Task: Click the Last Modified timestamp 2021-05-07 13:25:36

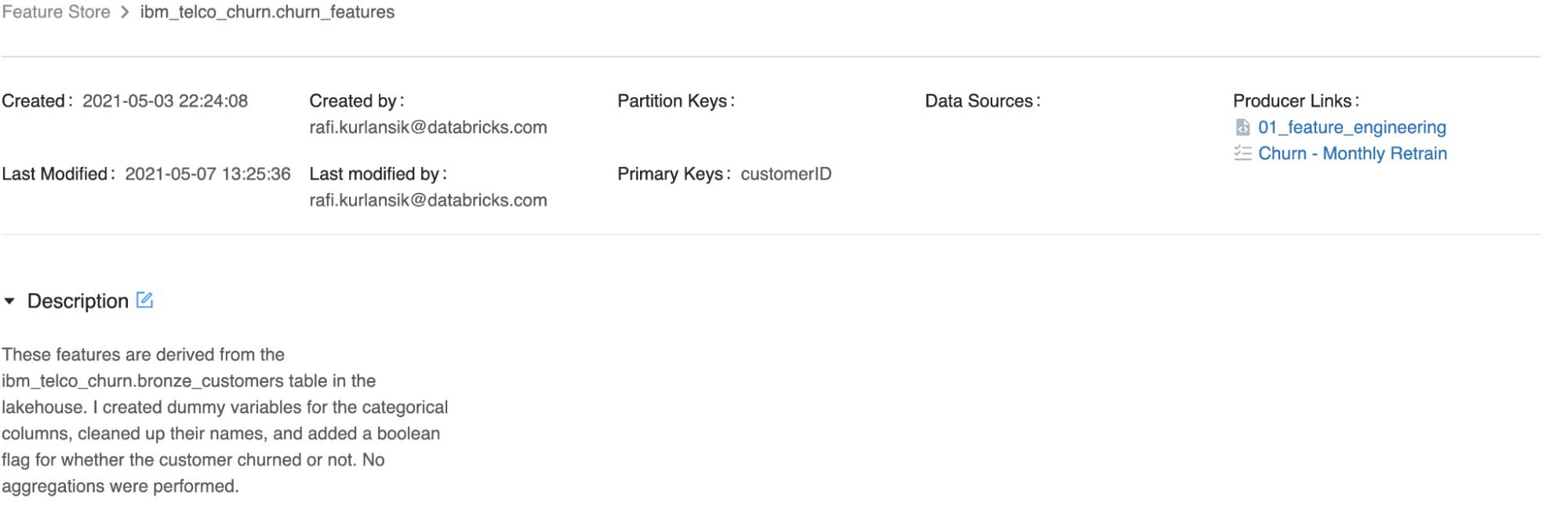Action: click(x=208, y=174)
